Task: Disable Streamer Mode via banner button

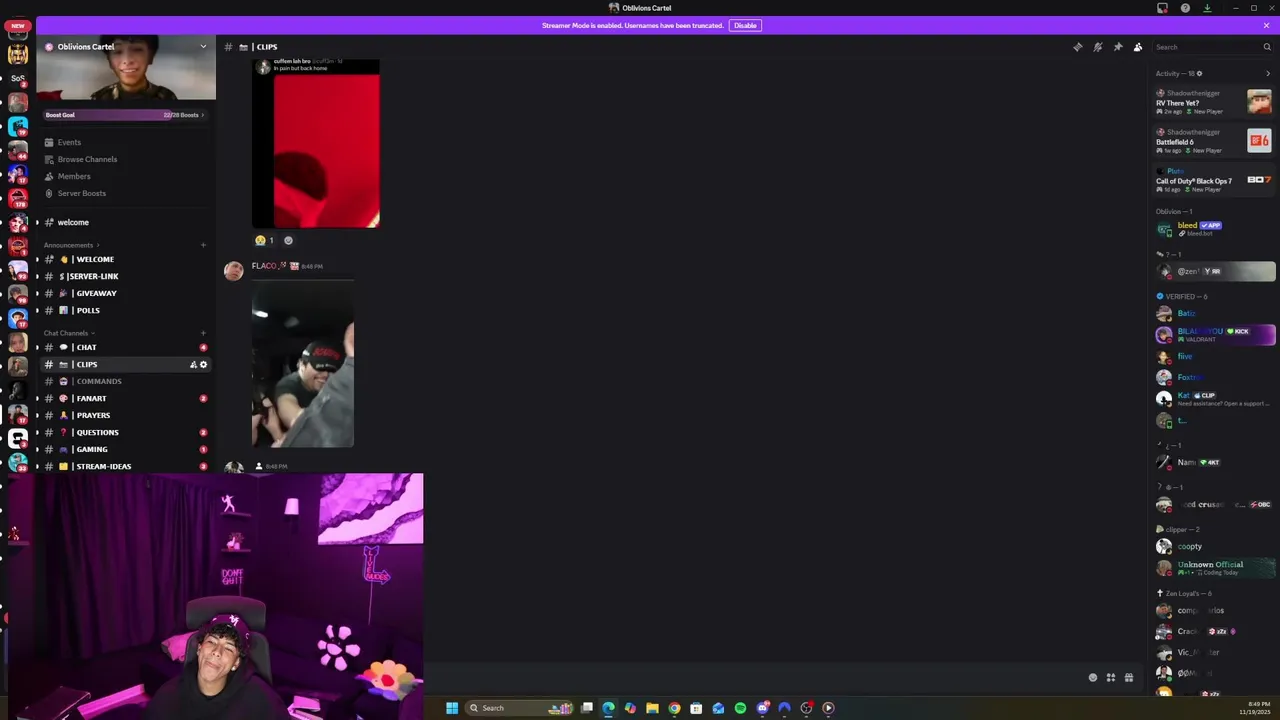Action: coord(745,25)
